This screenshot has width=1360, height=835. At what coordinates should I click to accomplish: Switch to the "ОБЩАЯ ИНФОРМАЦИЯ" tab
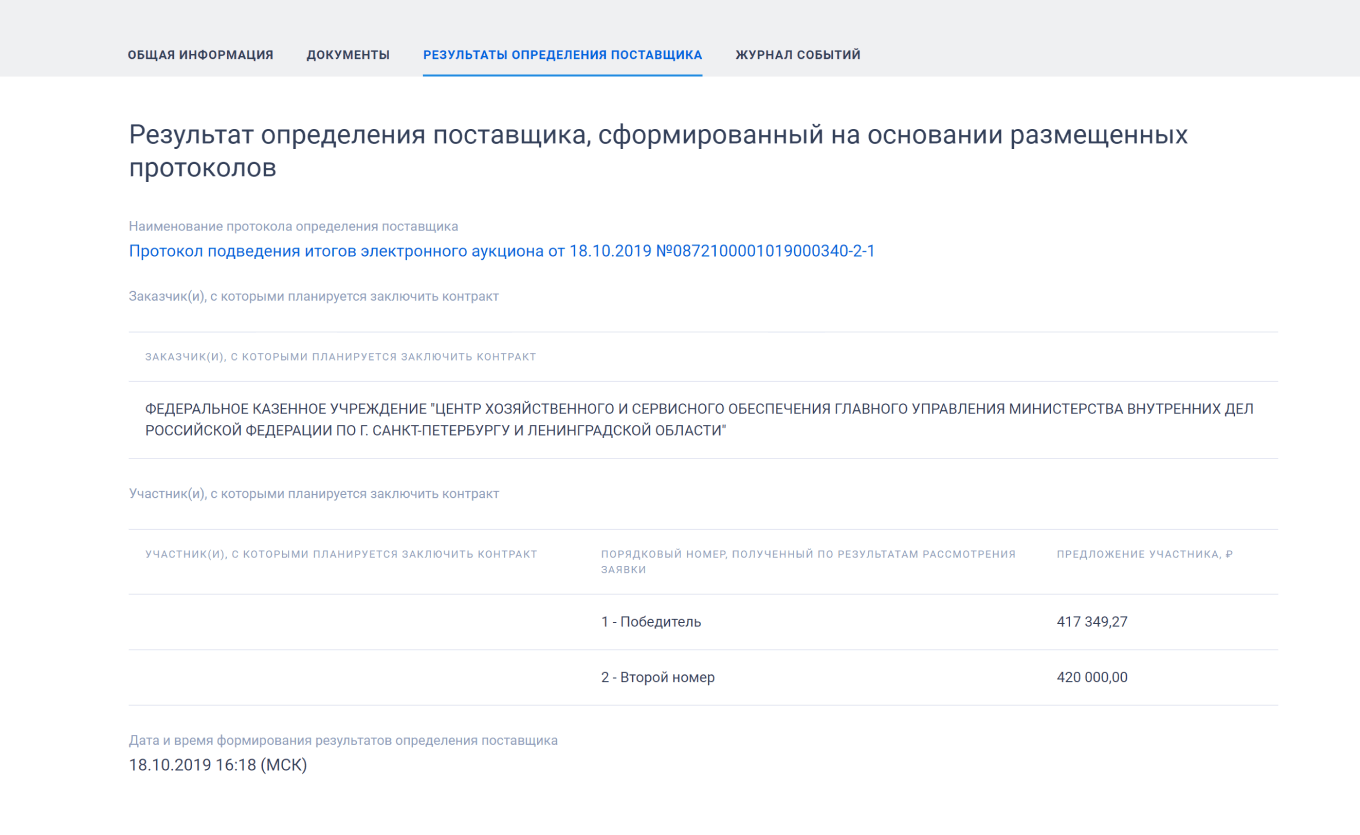pos(199,55)
